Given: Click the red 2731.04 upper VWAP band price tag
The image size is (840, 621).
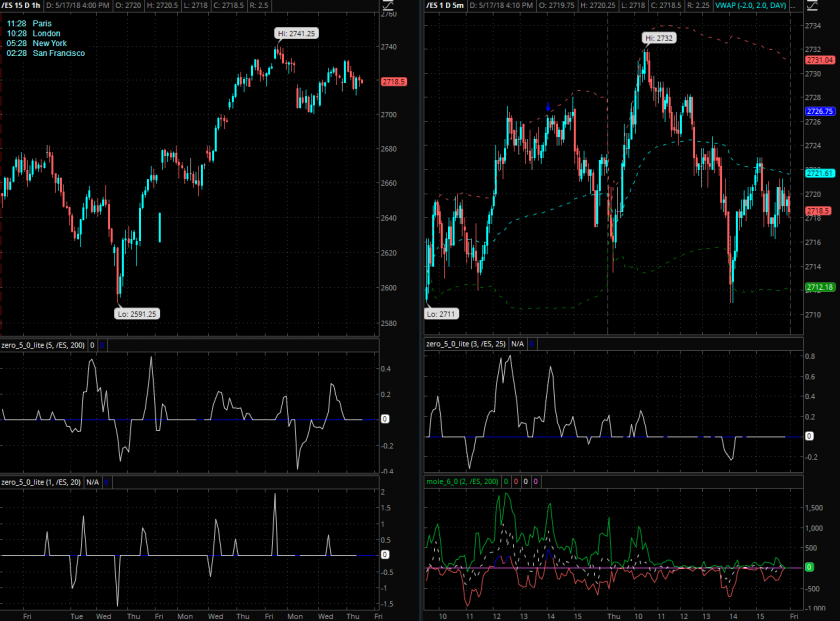Looking at the screenshot, I should coord(819,60).
